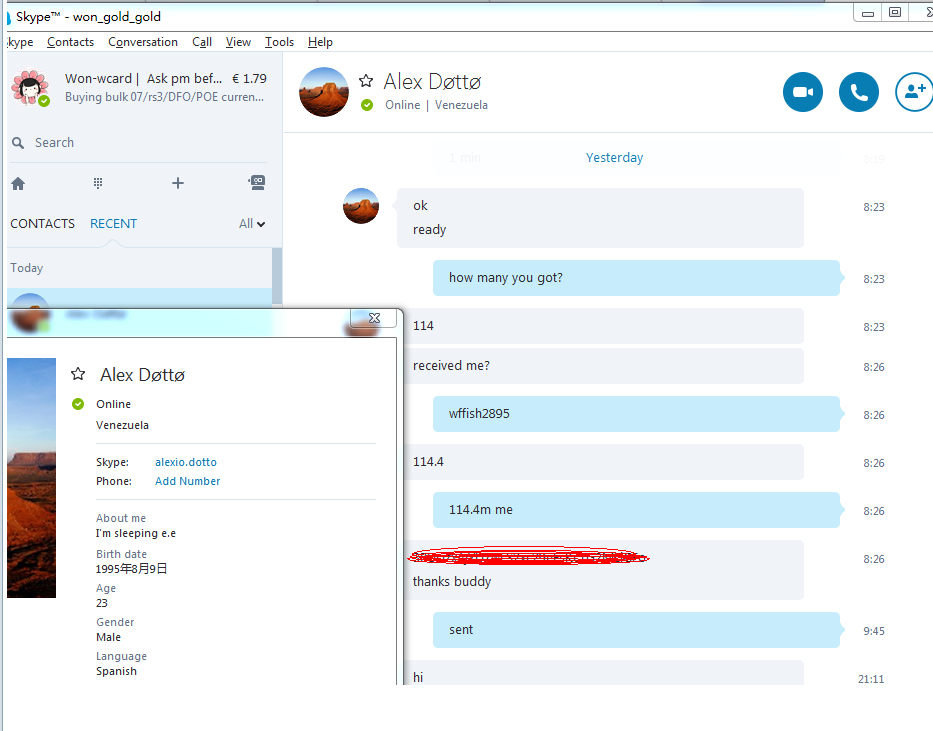Screen dimensions: 933x731
Task: Open the Help menu
Action: click(x=320, y=42)
